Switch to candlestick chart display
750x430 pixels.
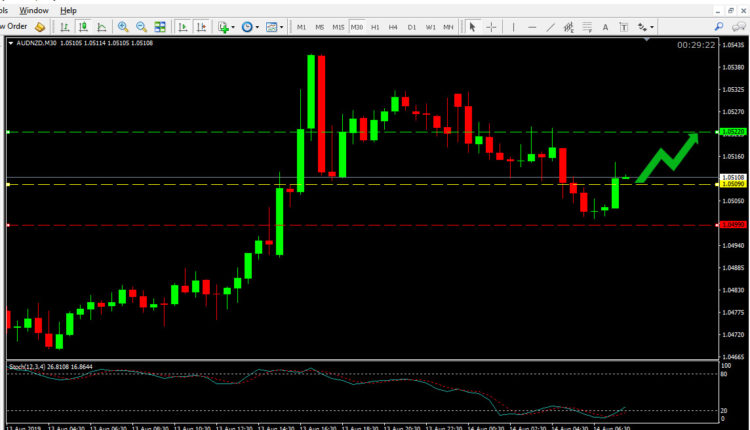pos(83,27)
